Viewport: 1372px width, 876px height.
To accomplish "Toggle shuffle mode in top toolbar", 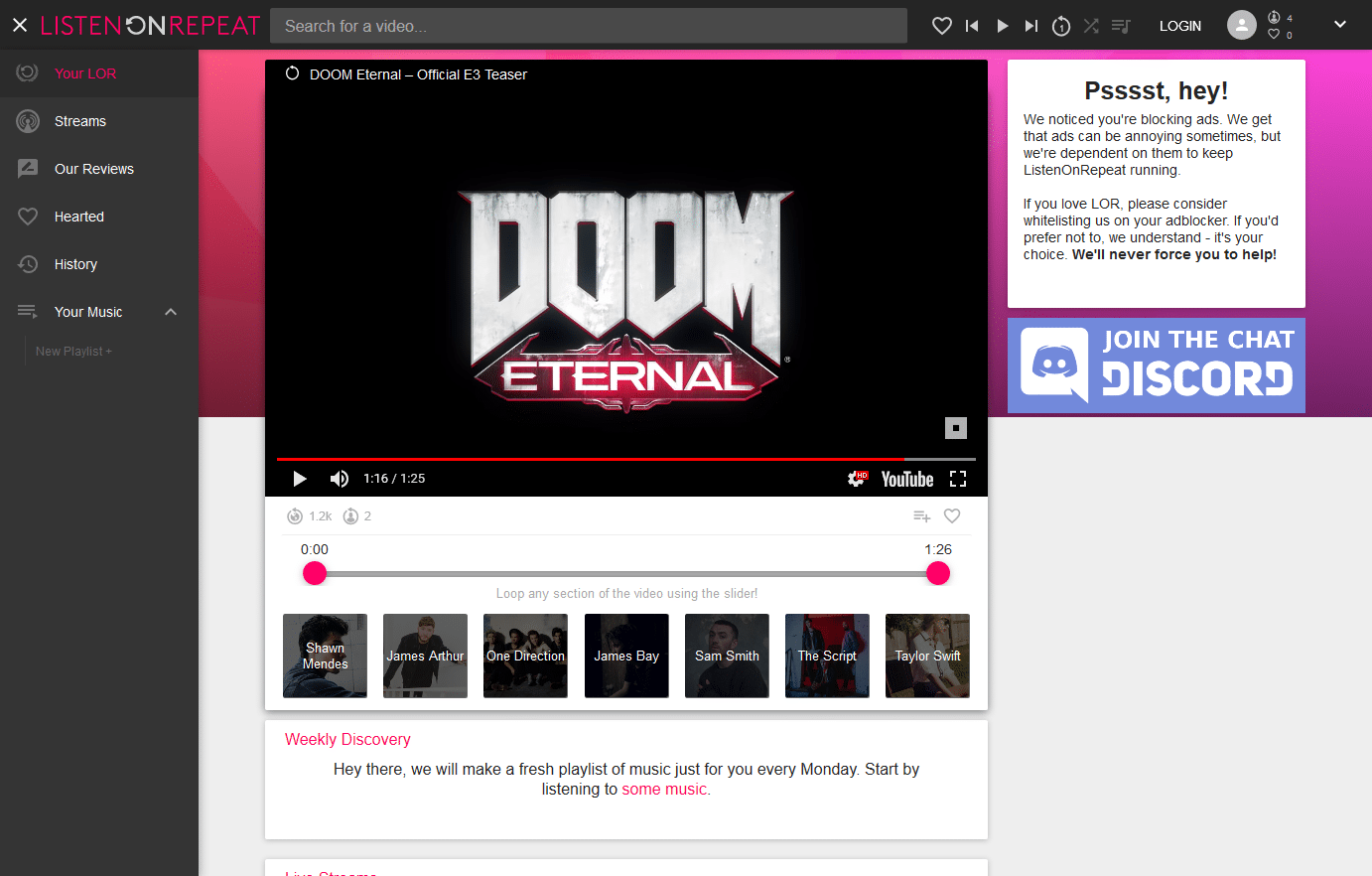I will coord(1091,26).
